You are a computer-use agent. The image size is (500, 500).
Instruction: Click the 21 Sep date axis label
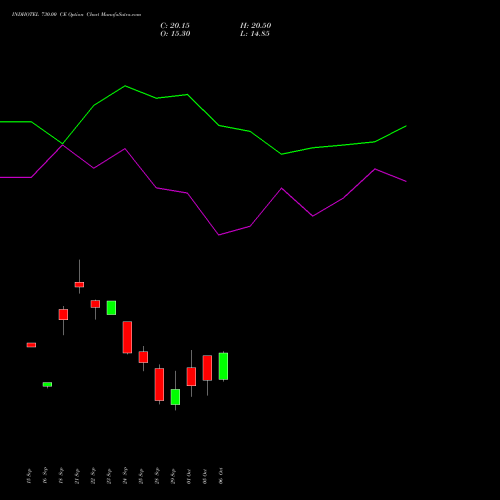point(77,476)
